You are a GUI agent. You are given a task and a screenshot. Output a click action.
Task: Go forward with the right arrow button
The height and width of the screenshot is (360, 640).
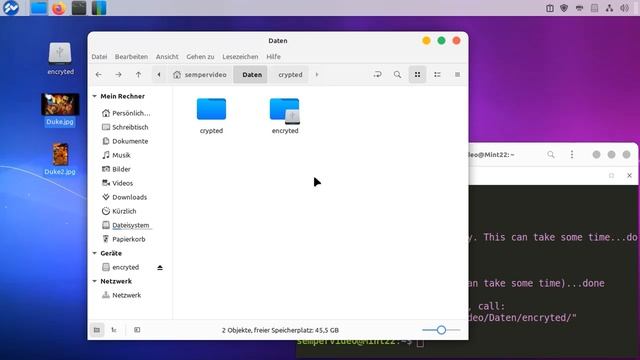pos(118,75)
